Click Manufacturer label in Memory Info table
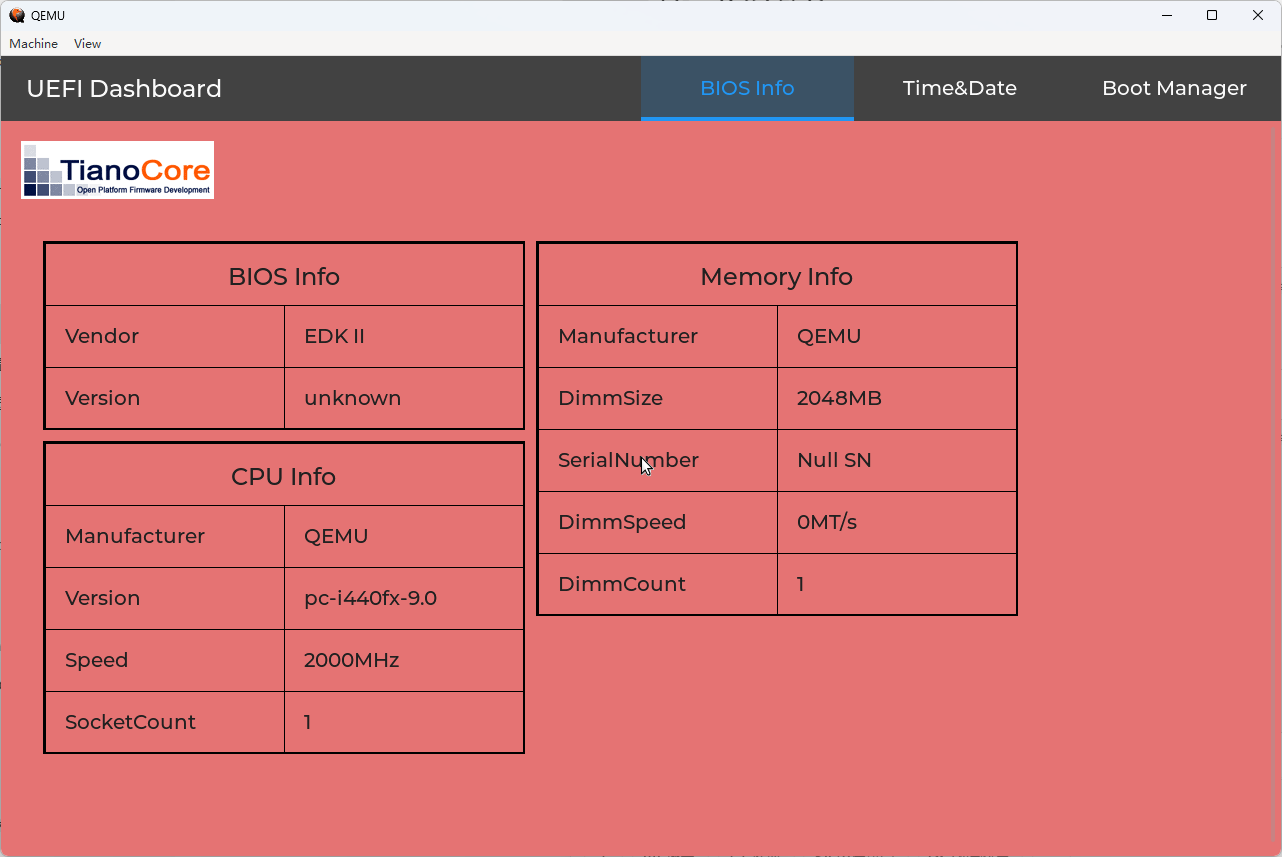Image resolution: width=1282 pixels, height=857 pixels. point(628,336)
